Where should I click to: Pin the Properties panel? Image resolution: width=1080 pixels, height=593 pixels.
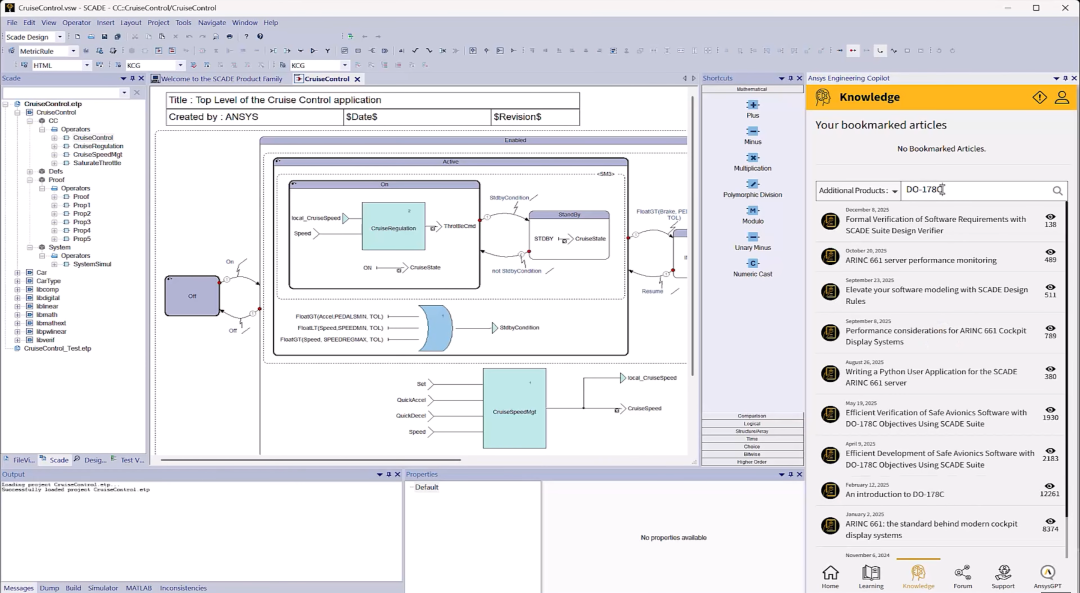click(x=790, y=475)
